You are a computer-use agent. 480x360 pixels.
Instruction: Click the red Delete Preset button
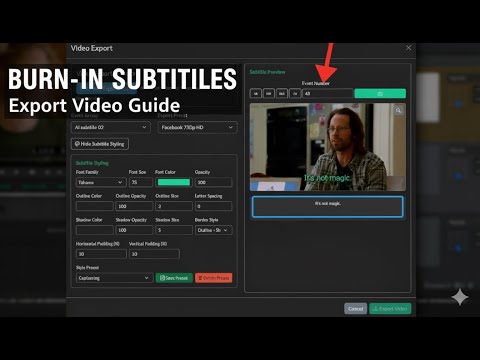click(214, 278)
